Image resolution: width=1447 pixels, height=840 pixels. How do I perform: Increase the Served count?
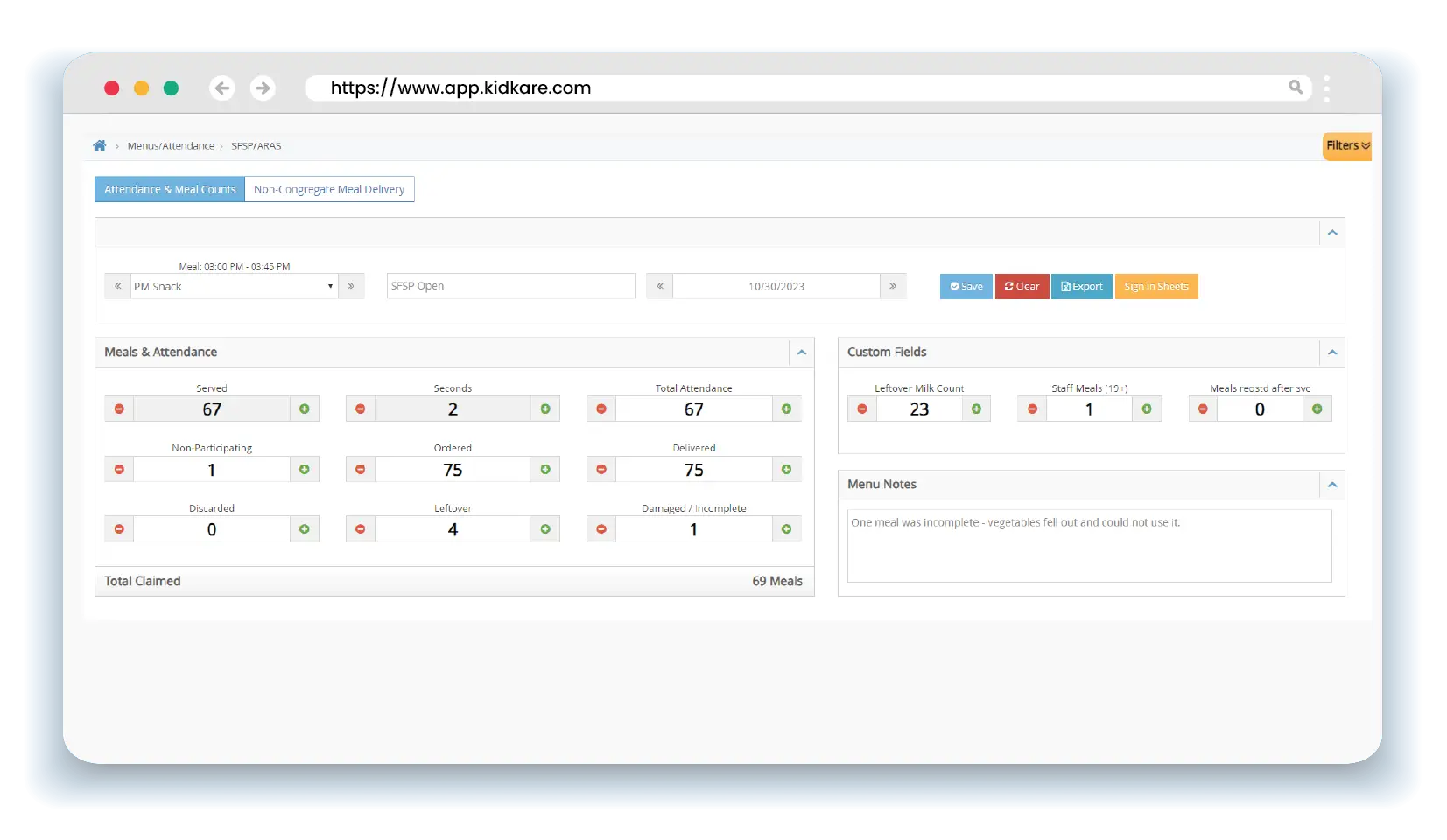pos(305,409)
